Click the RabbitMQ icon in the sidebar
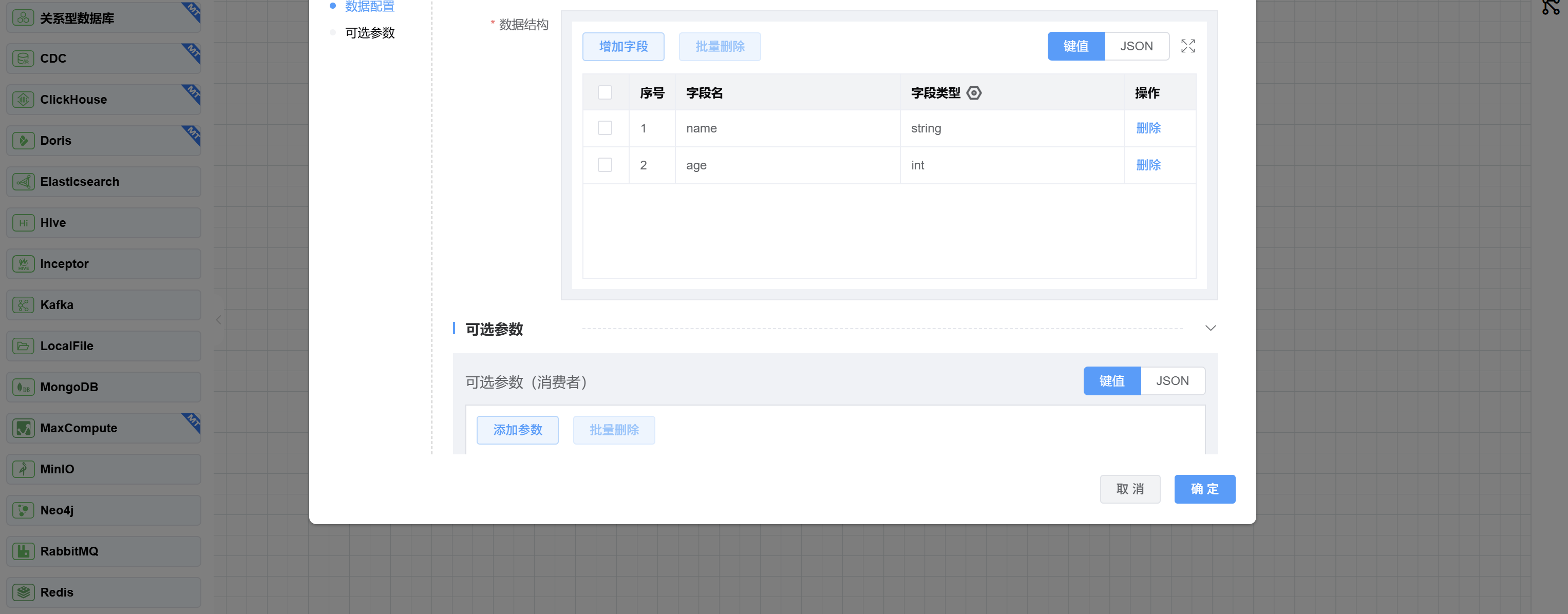1568x614 pixels. point(23,551)
